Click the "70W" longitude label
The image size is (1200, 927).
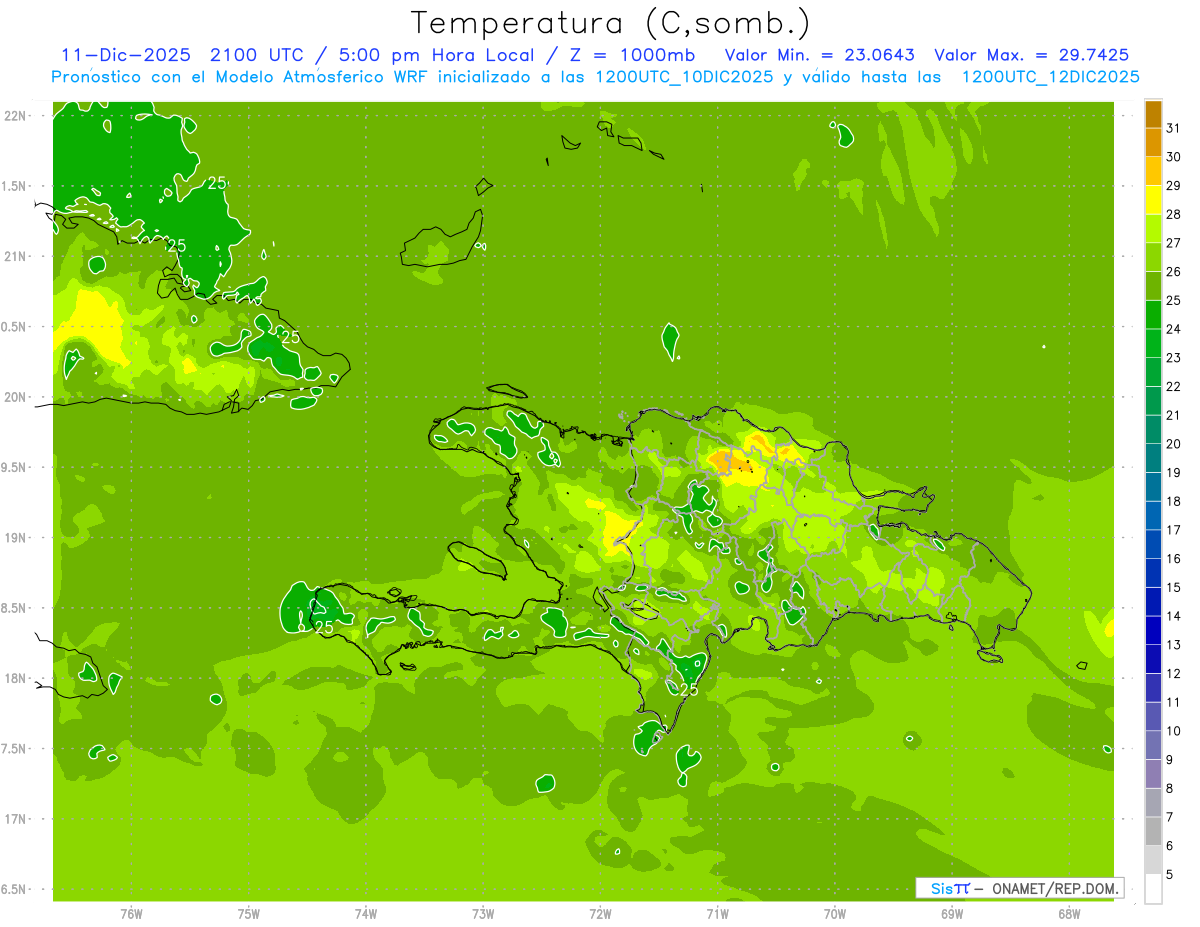point(835,913)
